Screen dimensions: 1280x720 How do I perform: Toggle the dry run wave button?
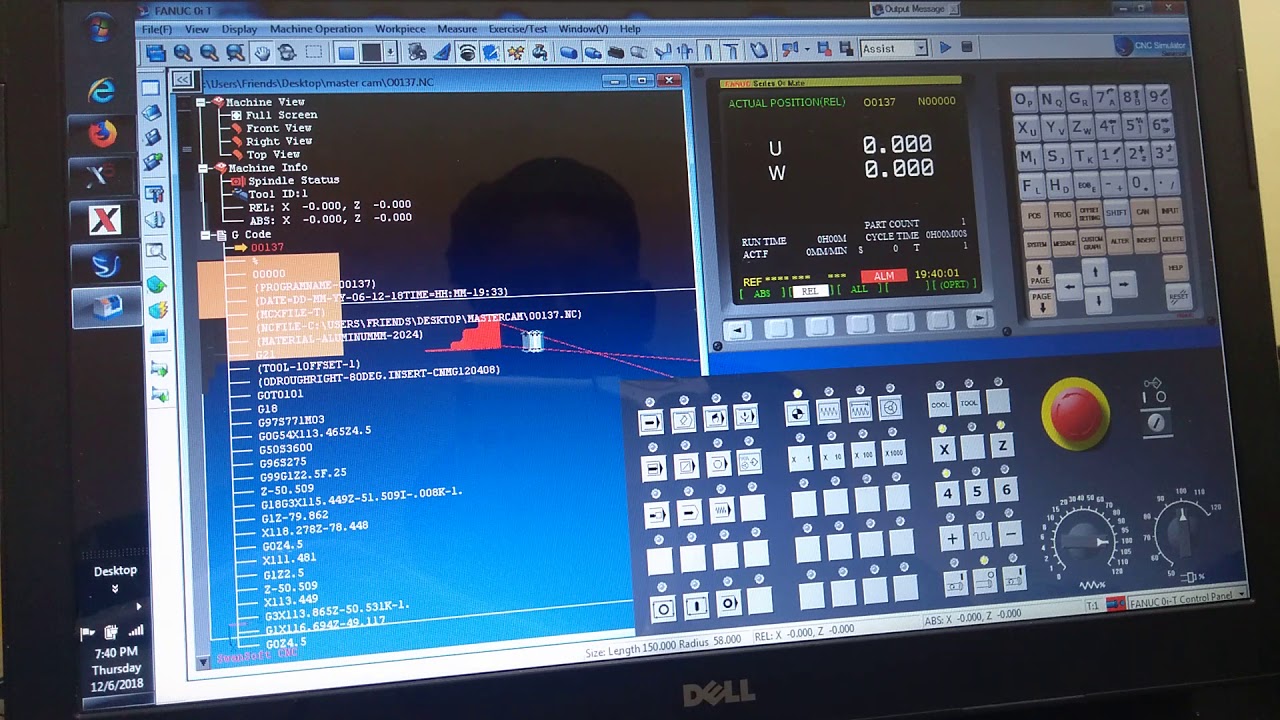point(722,510)
